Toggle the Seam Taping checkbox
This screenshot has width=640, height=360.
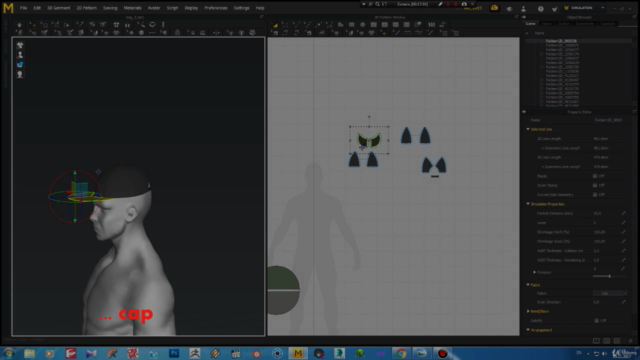coord(595,185)
